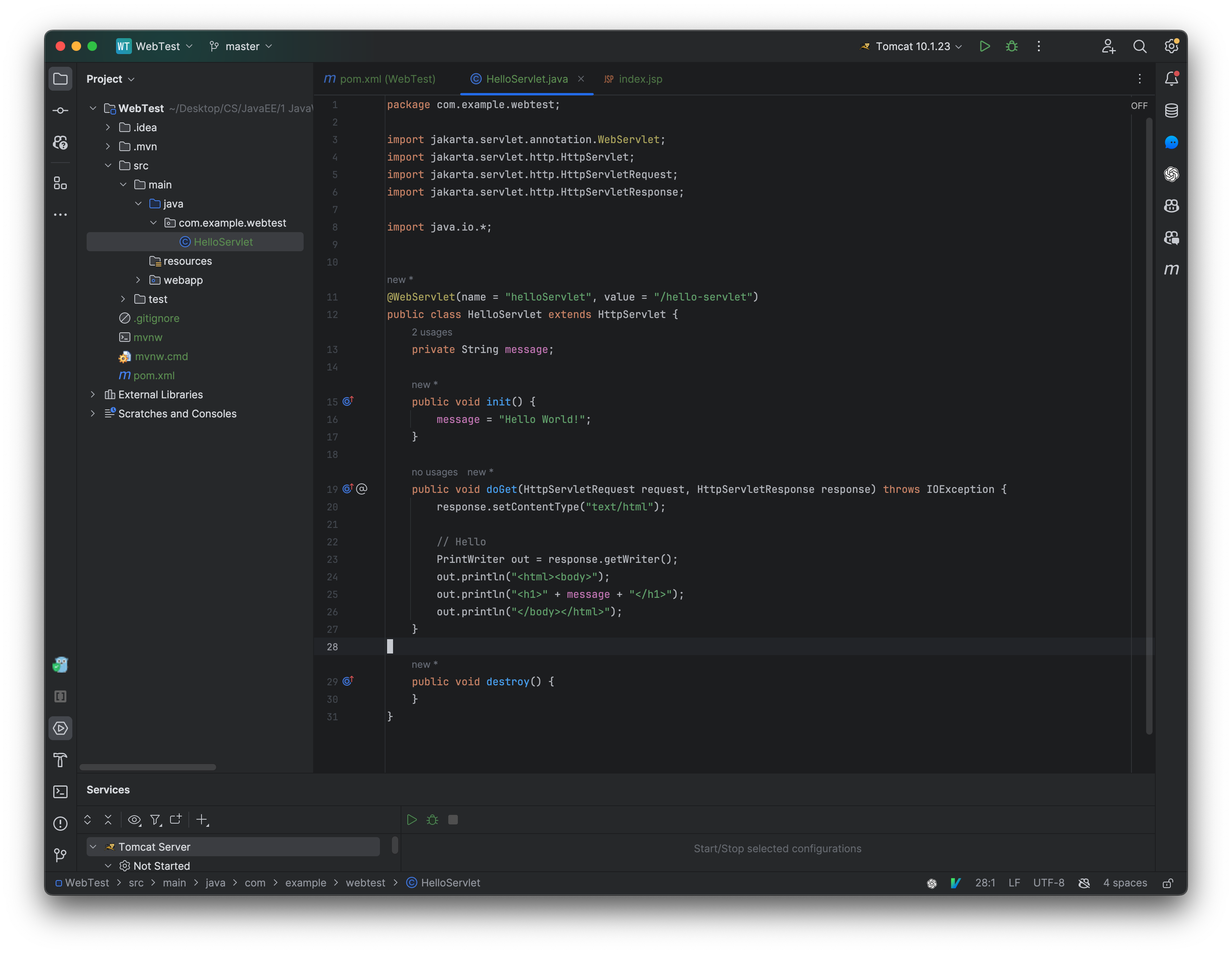
Task: Select HelloServlet.java tab
Action: [x=526, y=79]
